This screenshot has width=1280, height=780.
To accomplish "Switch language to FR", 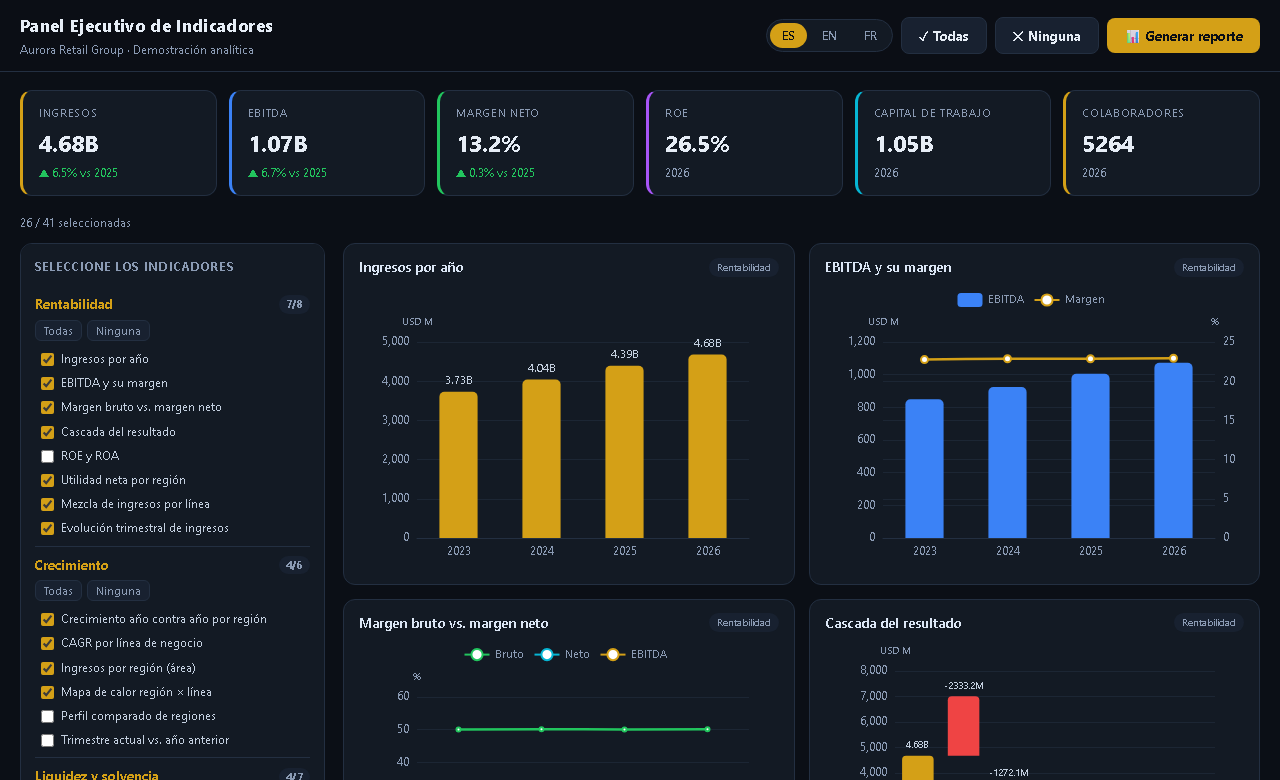I will [870, 36].
